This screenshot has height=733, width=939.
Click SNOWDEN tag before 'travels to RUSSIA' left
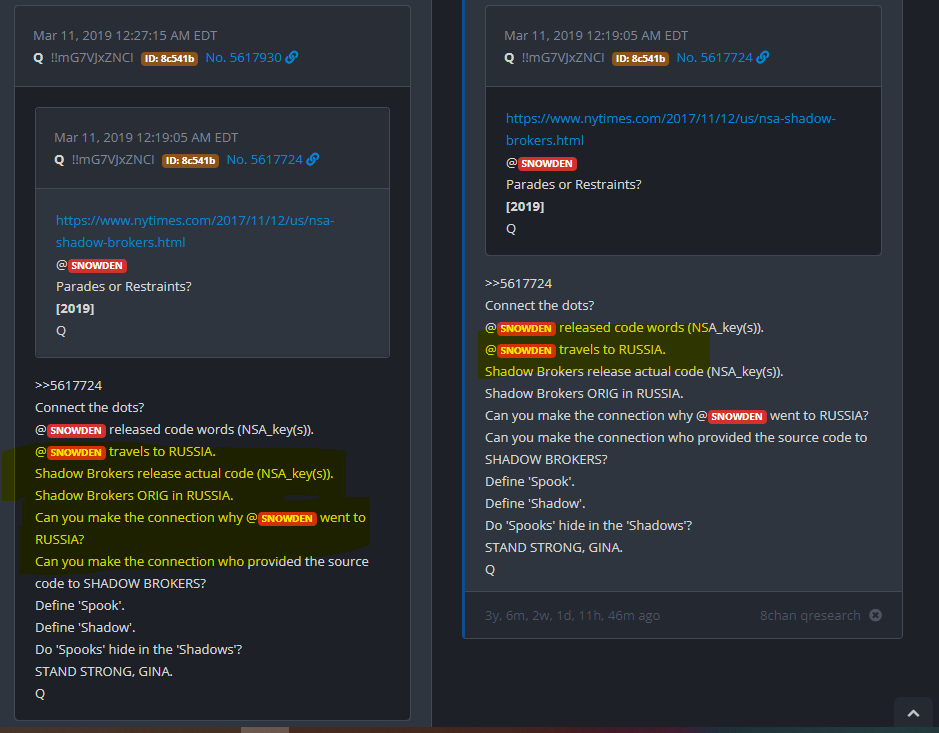(75, 452)
